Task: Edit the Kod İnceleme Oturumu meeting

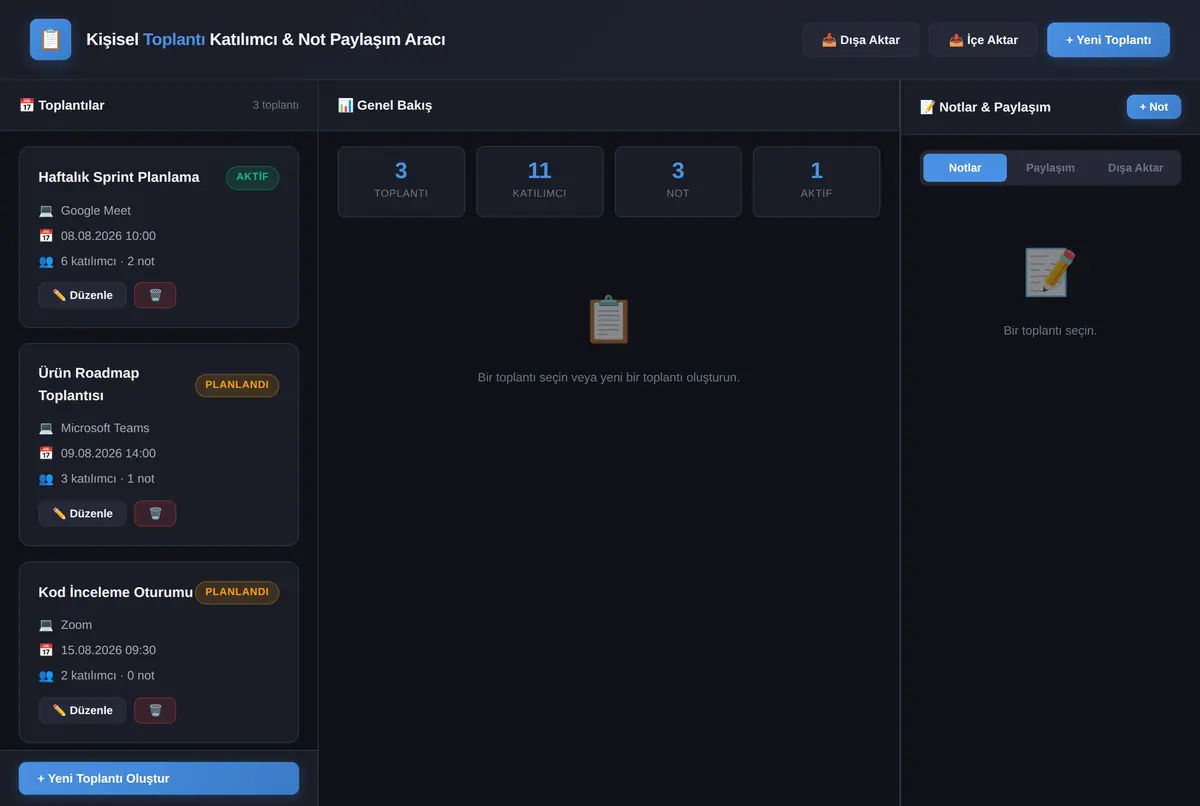Action: click(x=82, y=710)
